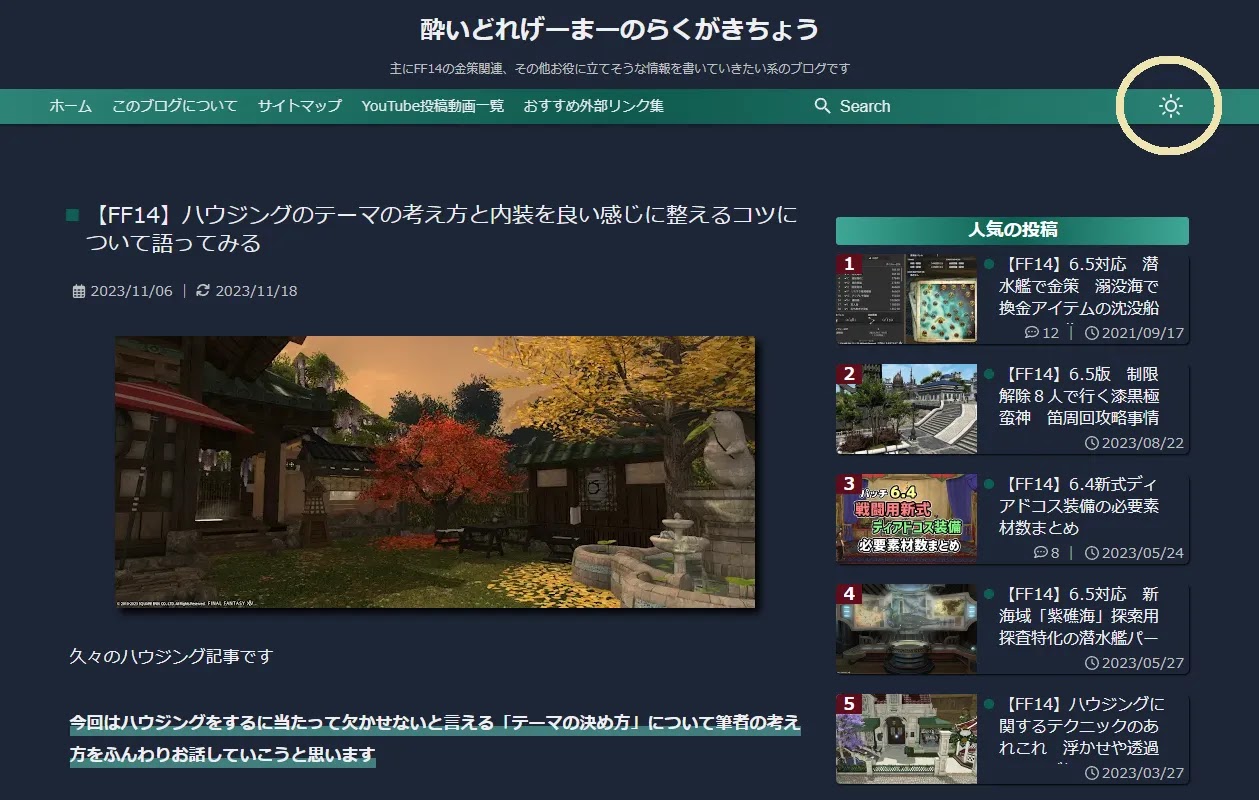Click clock icon beside 2023/05/24

(x=1092, y=553)
